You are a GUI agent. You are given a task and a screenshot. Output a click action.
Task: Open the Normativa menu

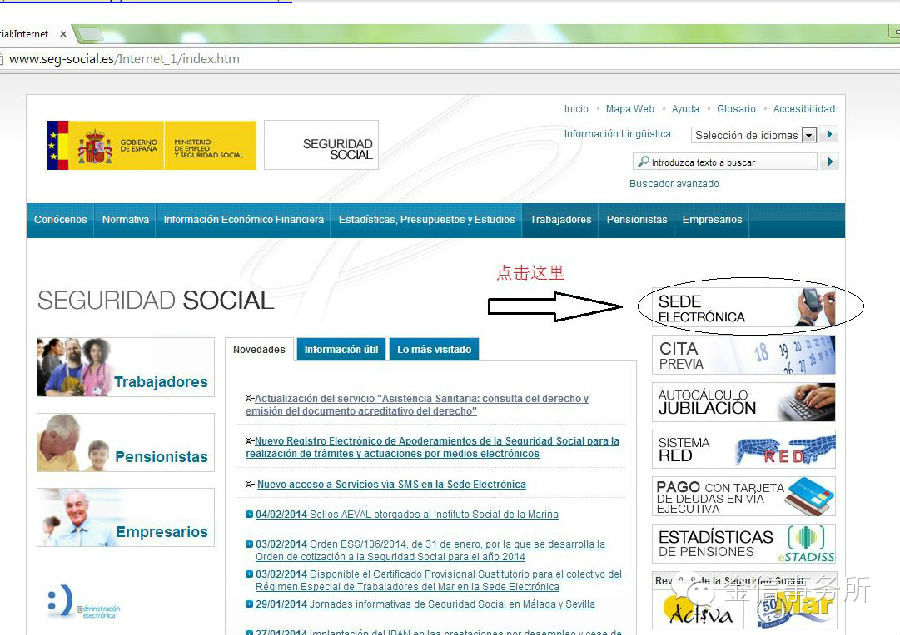pyautogui.click(x=125, y=220)
